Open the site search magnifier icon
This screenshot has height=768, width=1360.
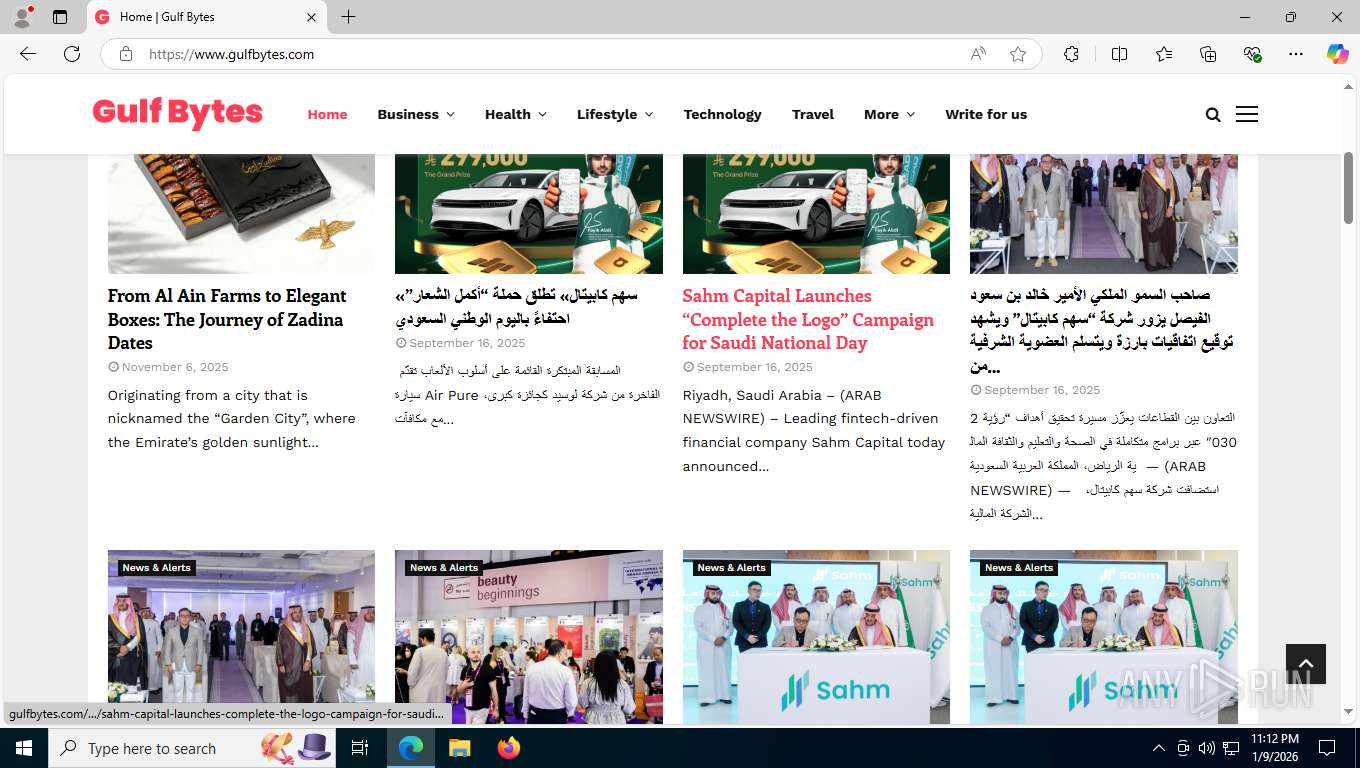[x=1213, y=115]
